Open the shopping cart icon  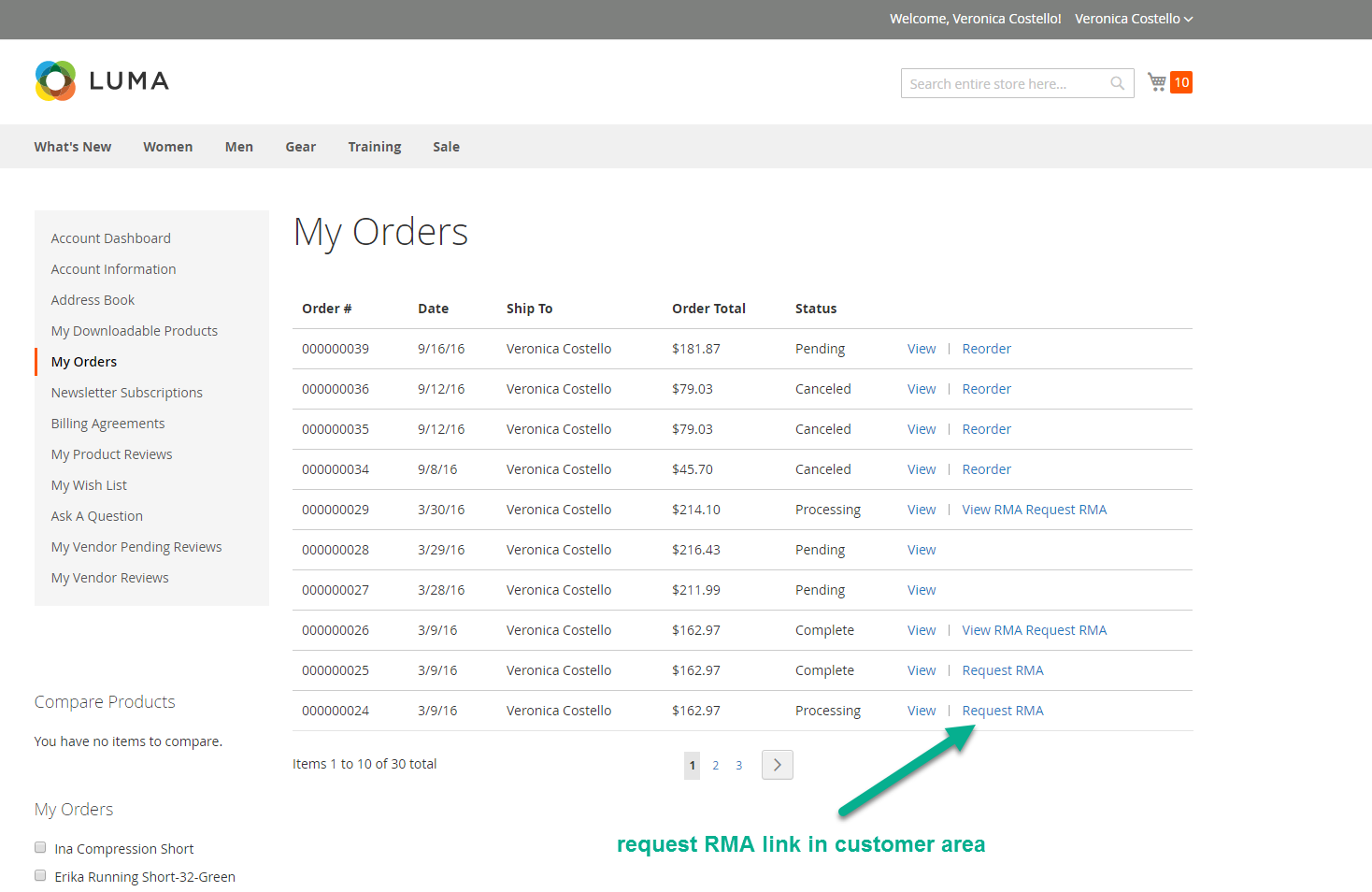[x=1157, y=82]
